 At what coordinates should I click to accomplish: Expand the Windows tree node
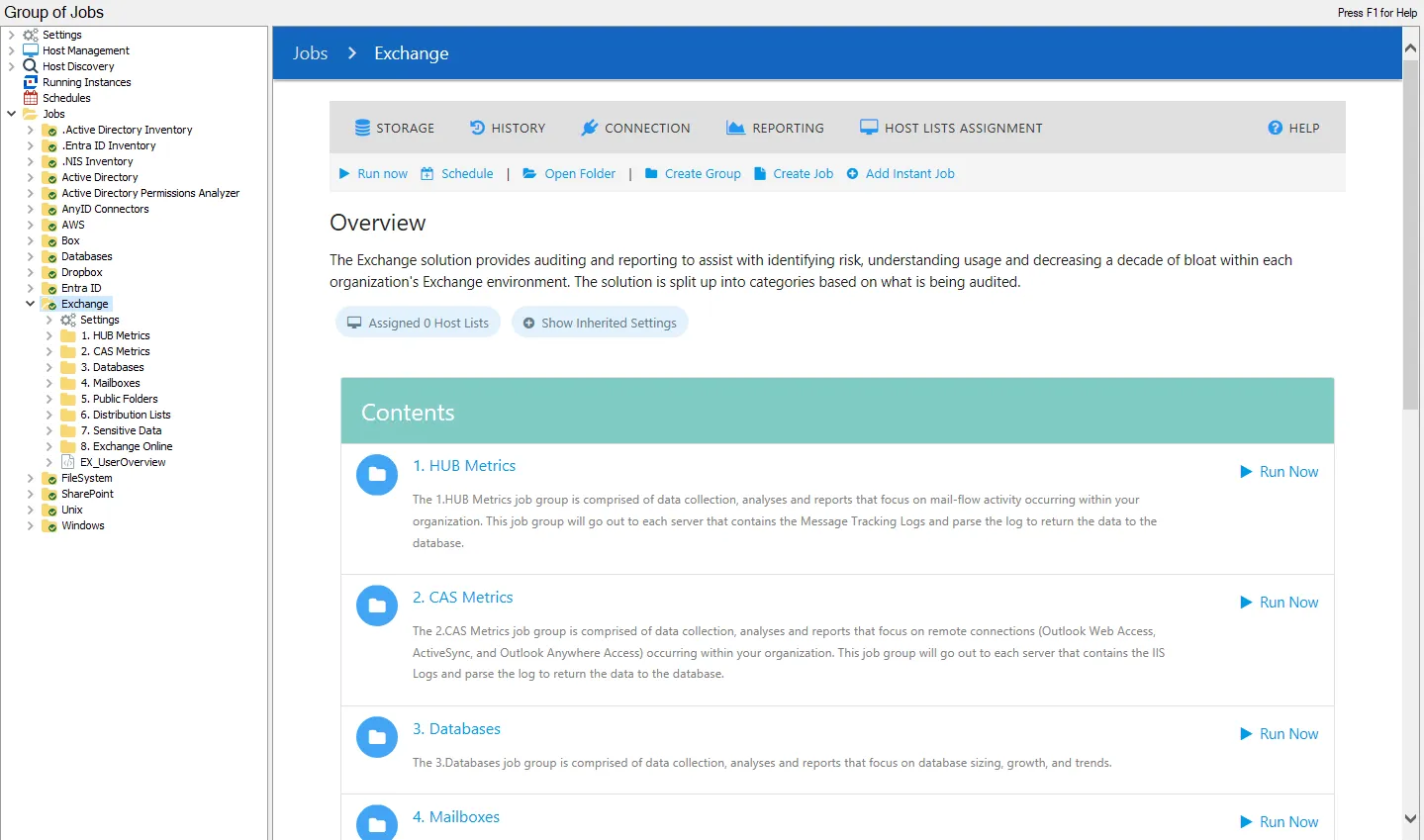click(31, 525)
